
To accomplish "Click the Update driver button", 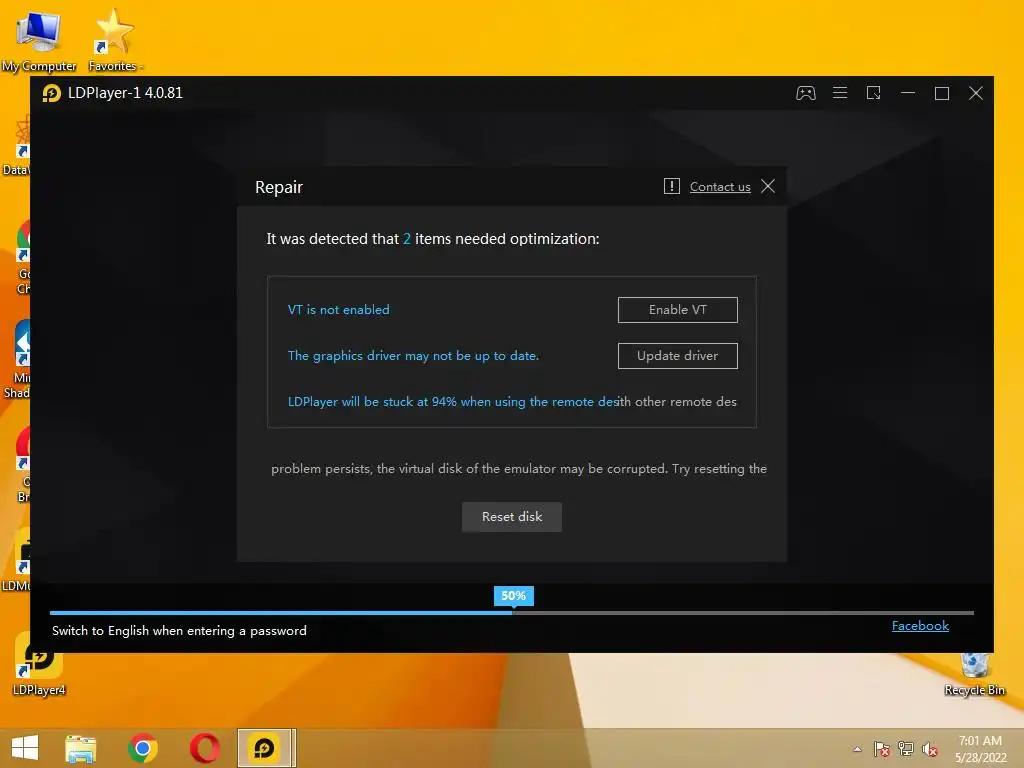I will pyautogui.click(x=677, y=356).
